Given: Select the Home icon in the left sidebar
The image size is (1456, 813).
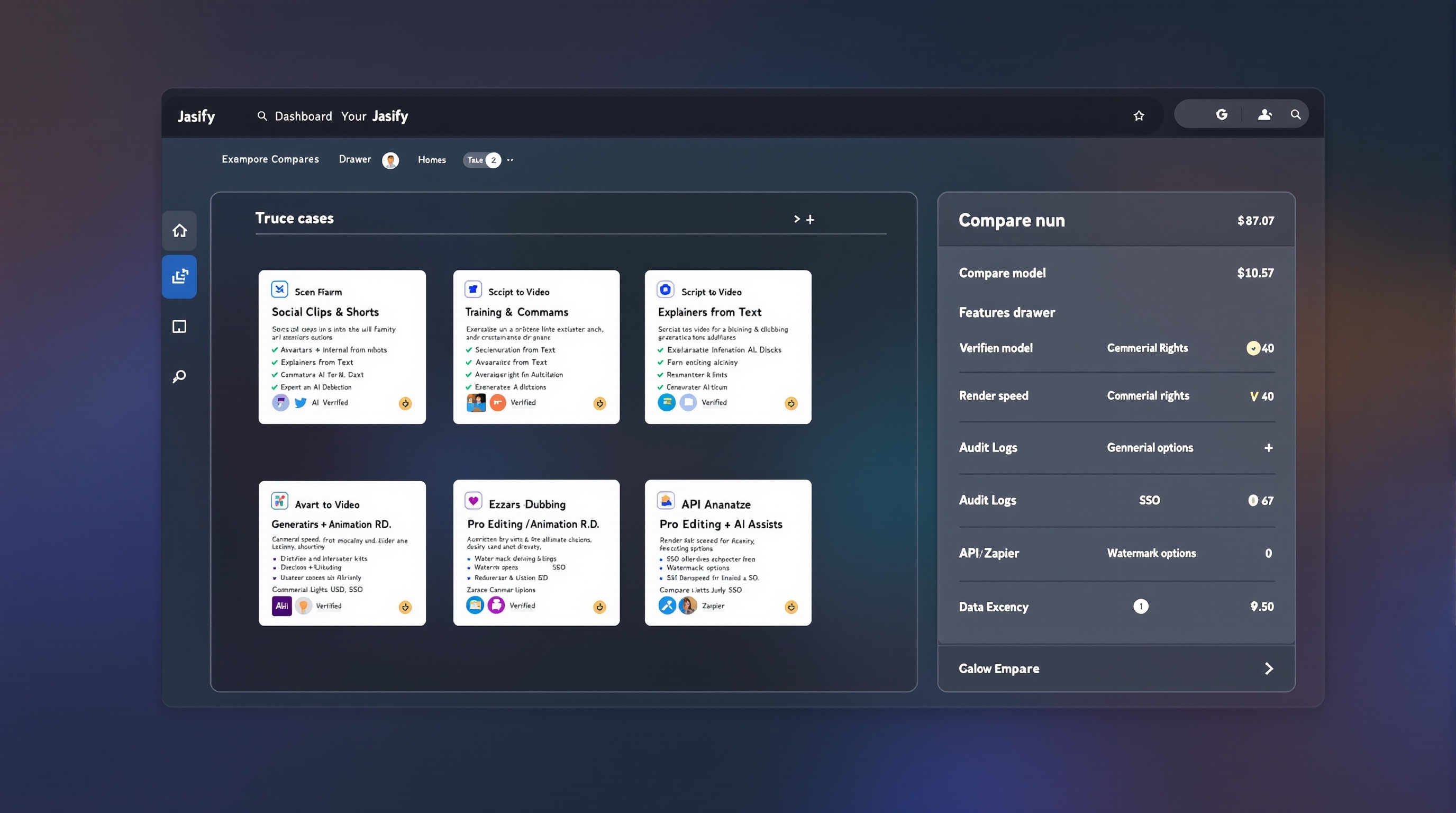Looking at the screenshot, I should [x=179, y=230].
